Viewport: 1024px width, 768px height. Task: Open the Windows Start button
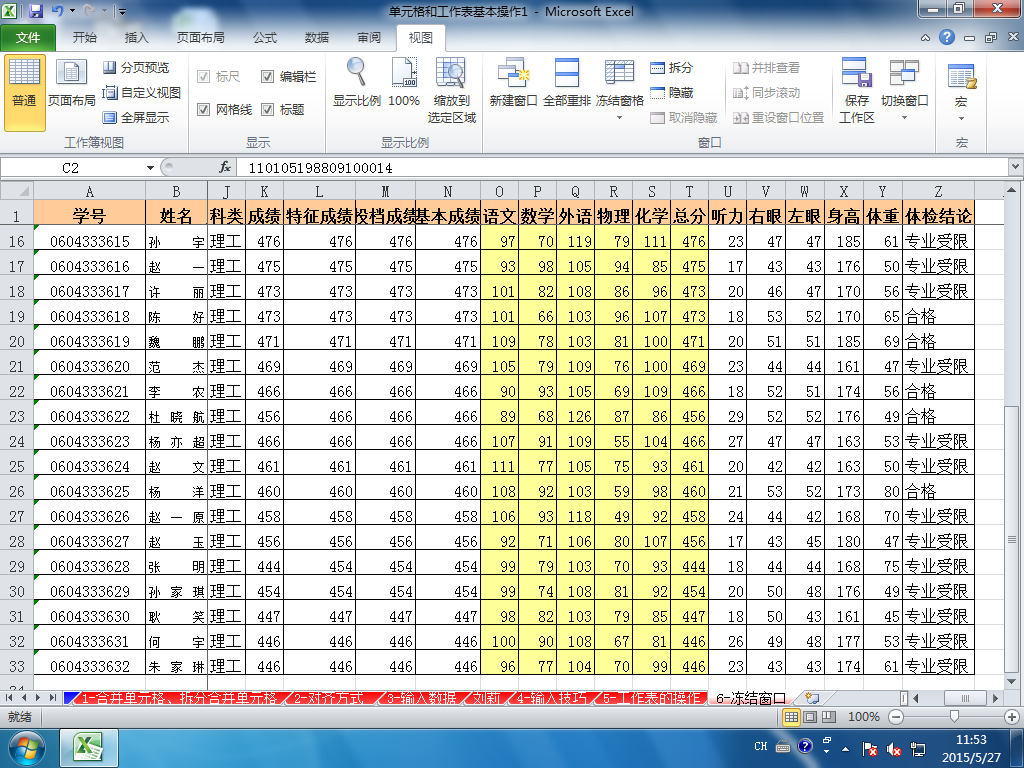(x=26, y=748)
